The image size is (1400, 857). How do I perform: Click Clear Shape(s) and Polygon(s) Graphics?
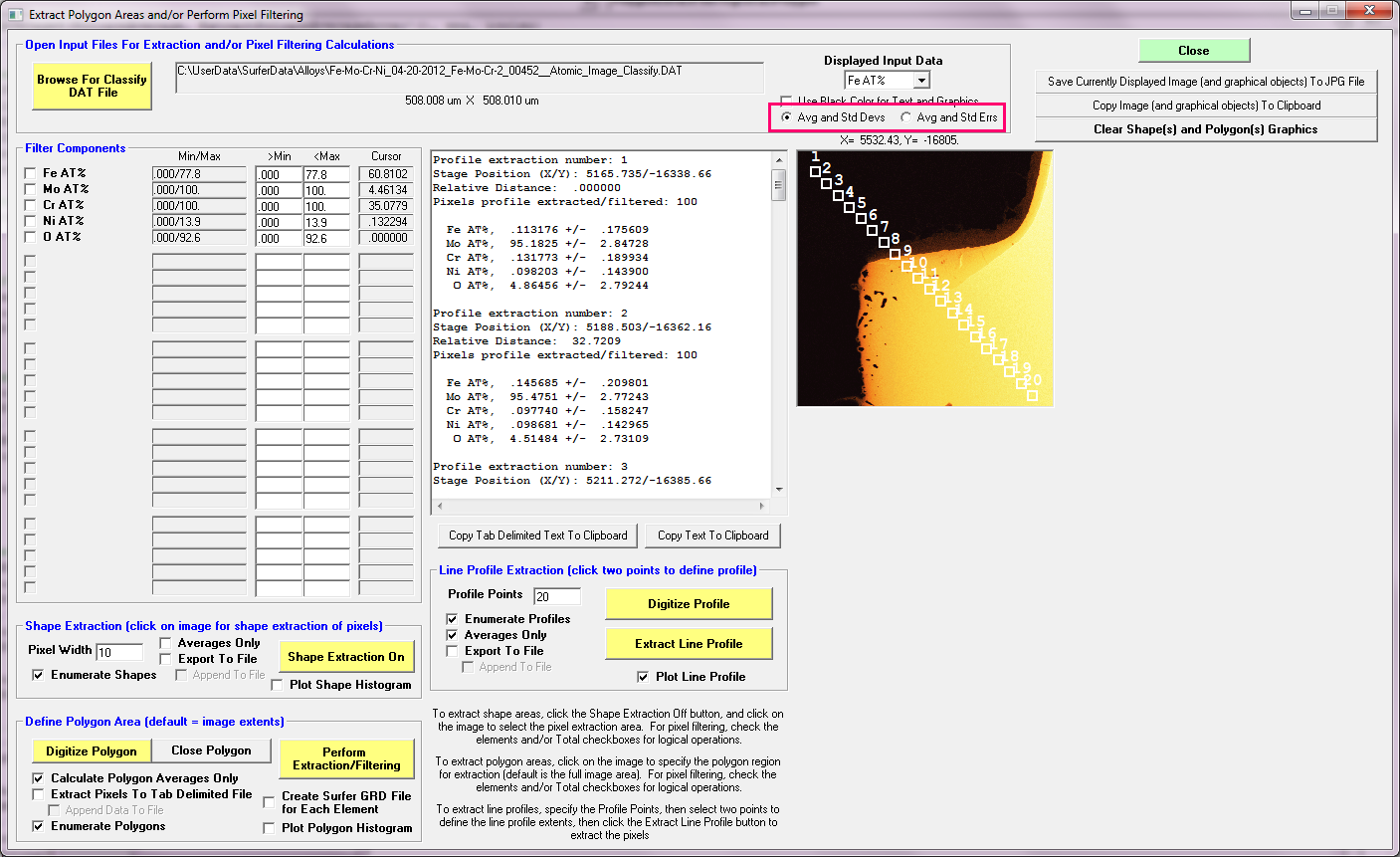(1205, 129)
